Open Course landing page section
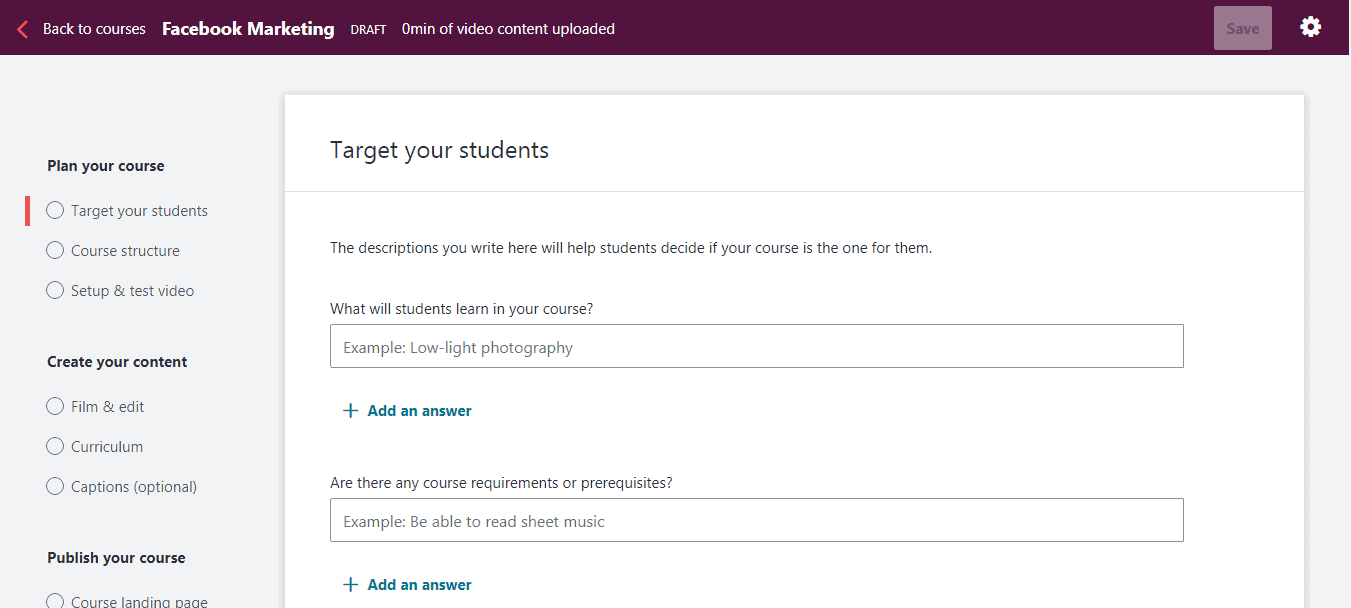Viewport: 1351px width, 608px height. (139, 601)
